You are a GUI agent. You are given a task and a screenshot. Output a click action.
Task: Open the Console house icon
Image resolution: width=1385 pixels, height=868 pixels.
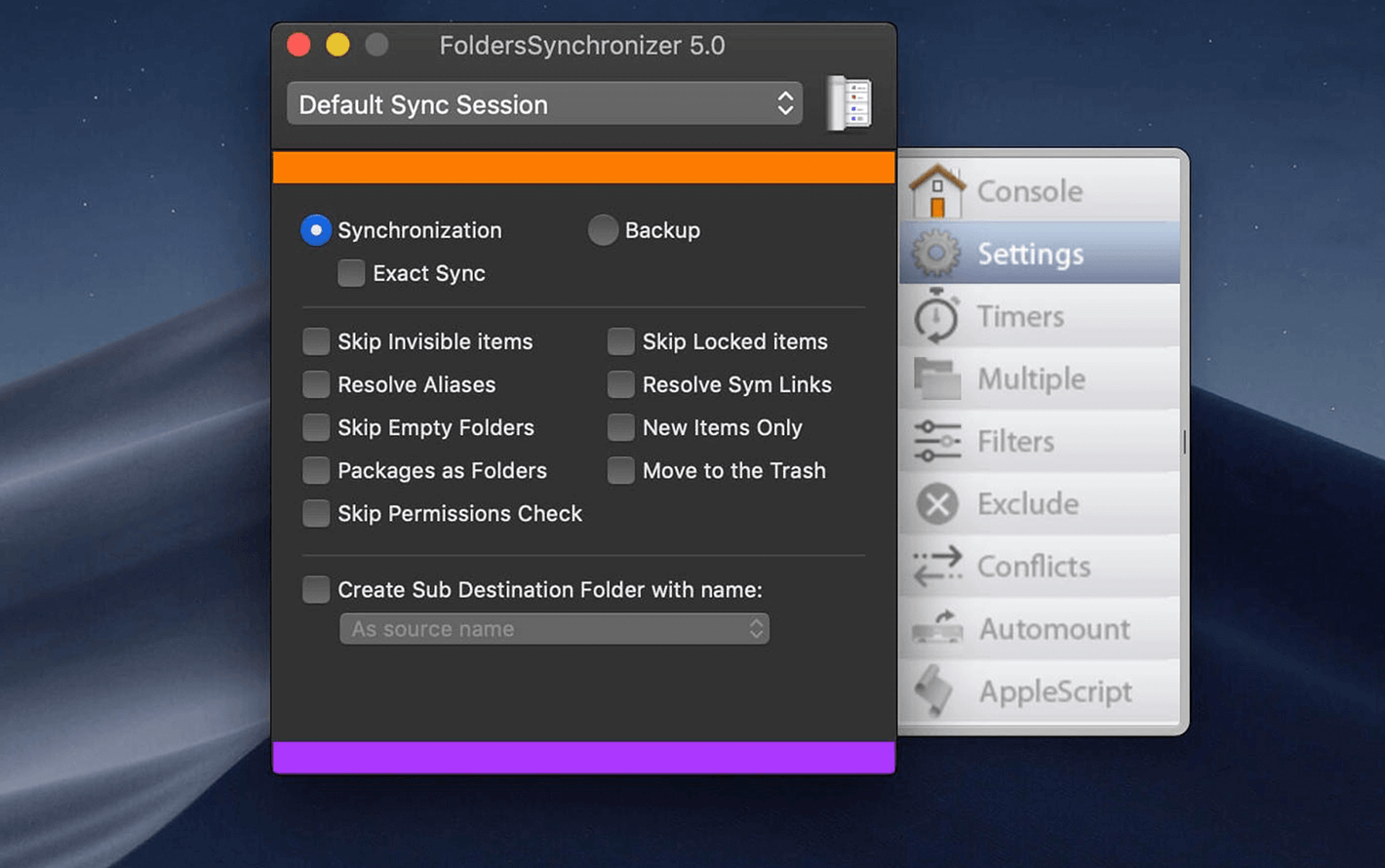(937, 191)
